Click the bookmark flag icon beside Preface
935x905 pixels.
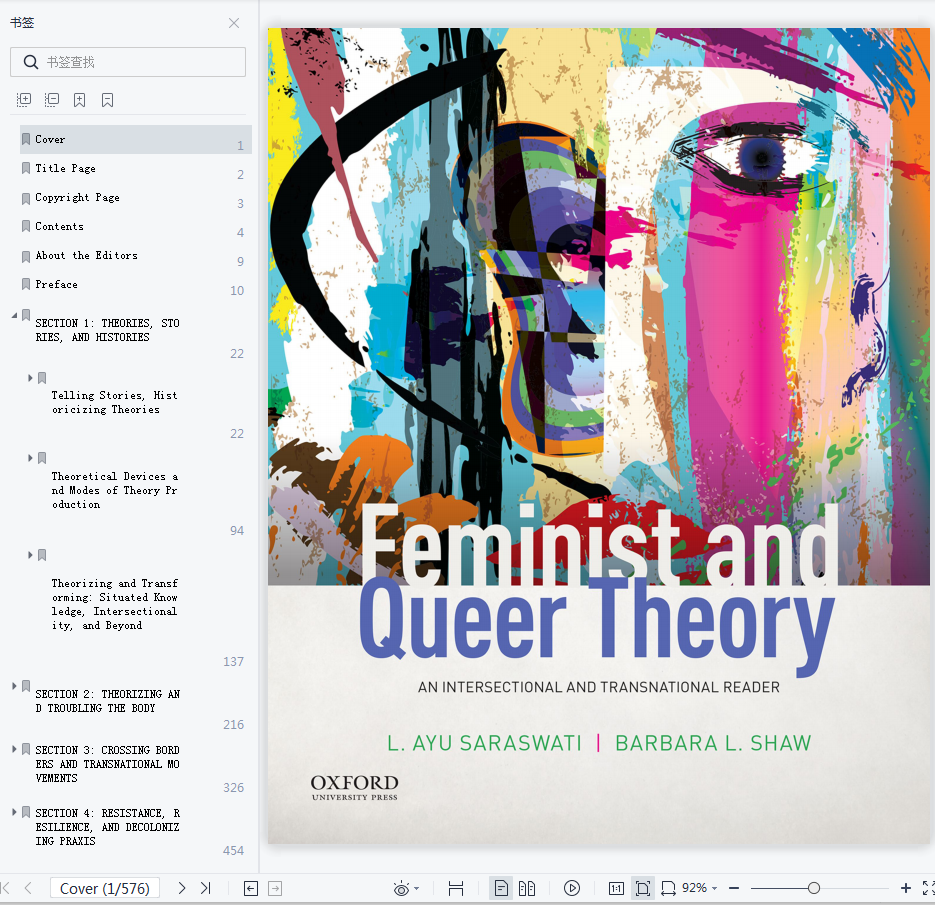26,284
